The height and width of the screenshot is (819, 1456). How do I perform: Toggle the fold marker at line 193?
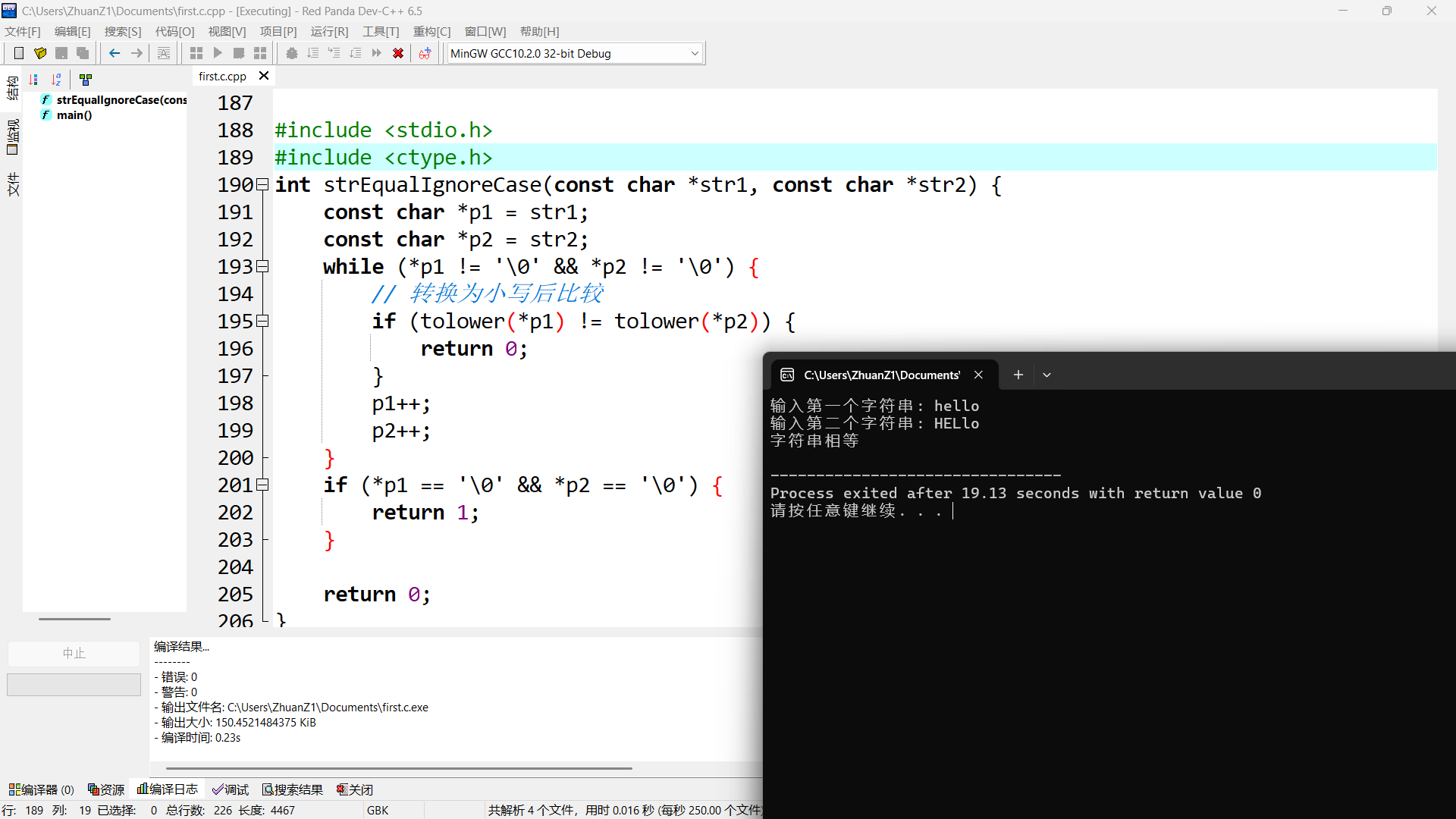tap(262, 266)
